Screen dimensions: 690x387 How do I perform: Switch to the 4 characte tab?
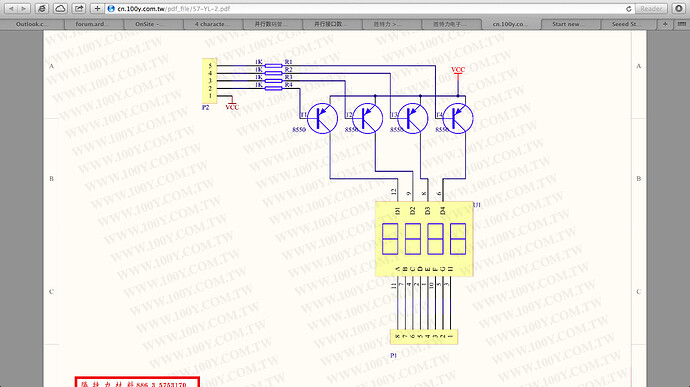click(x=213, y=24)
